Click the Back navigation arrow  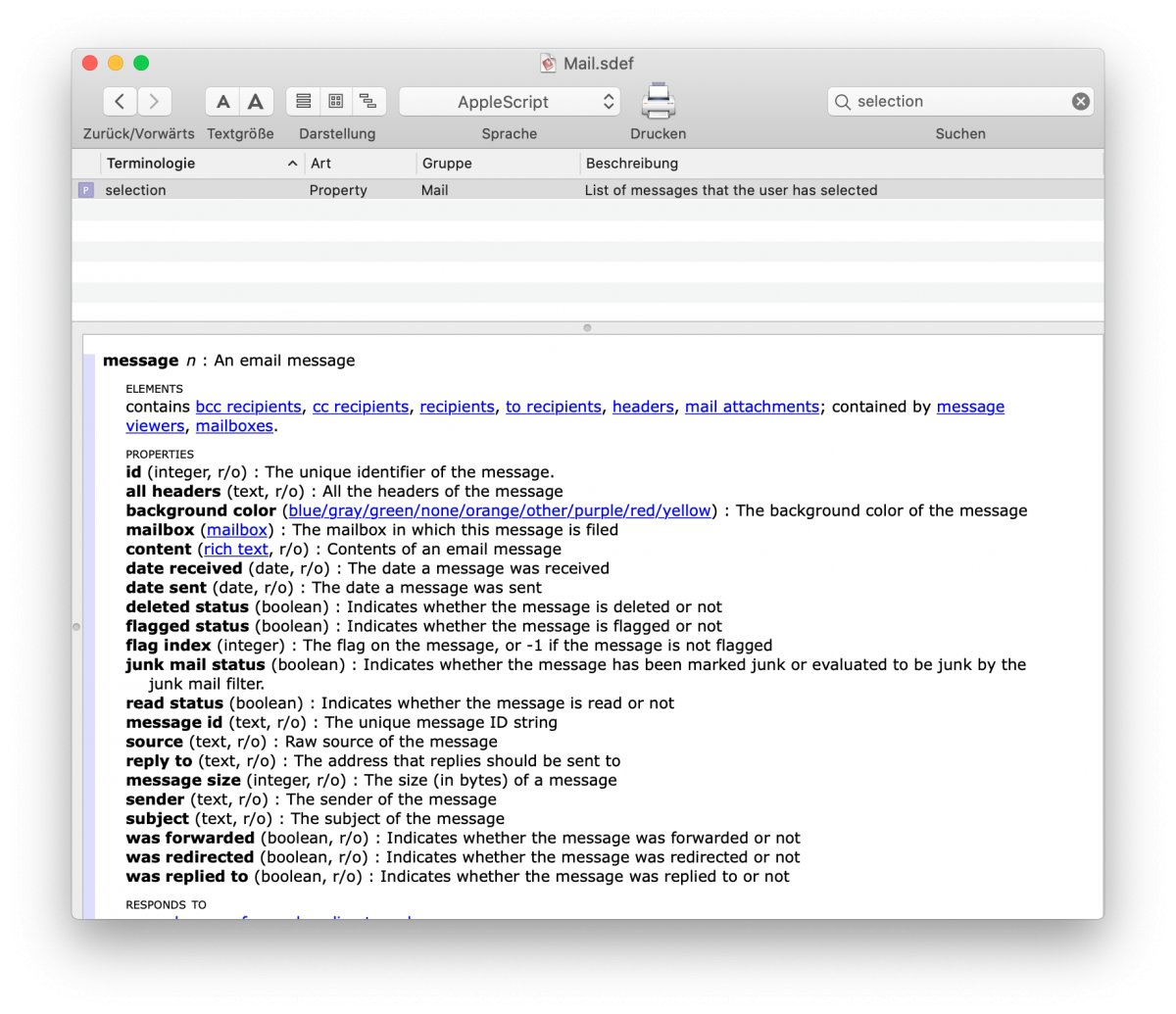pos(121,101)
